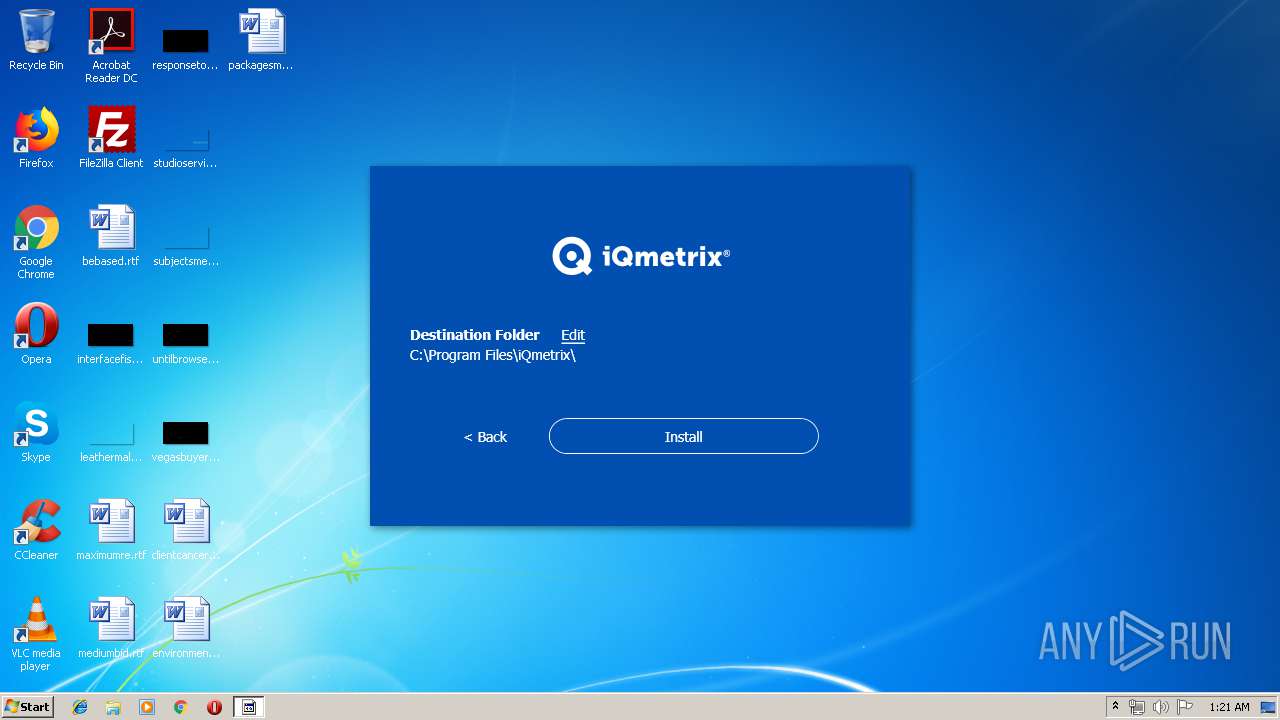Open vegasbuyer desktop file

[185, 441]
